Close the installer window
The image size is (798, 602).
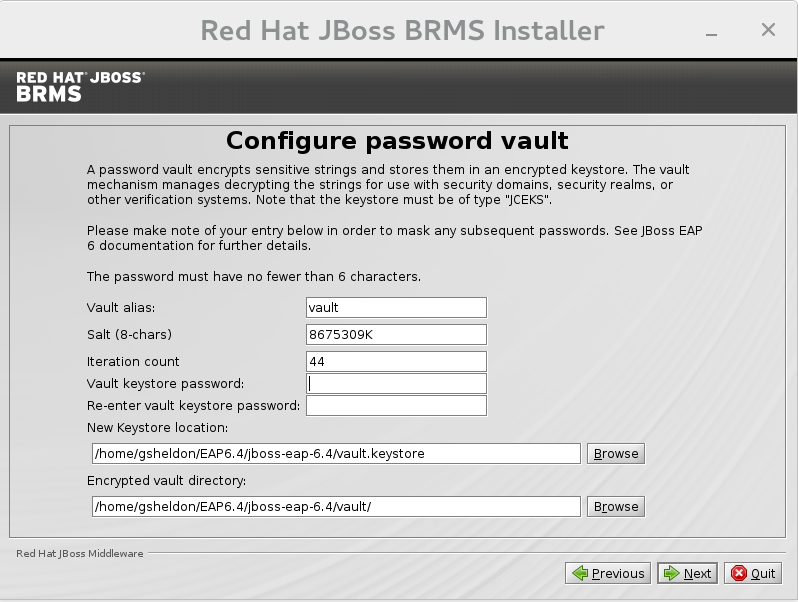coord(768,30)
